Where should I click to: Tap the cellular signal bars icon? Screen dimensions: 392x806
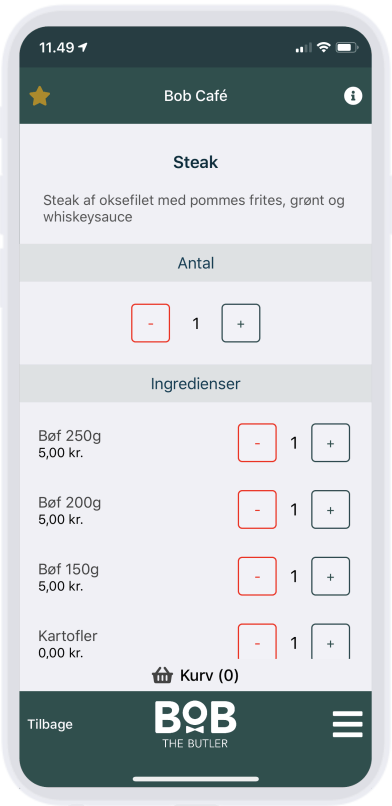tap(304, 48)
